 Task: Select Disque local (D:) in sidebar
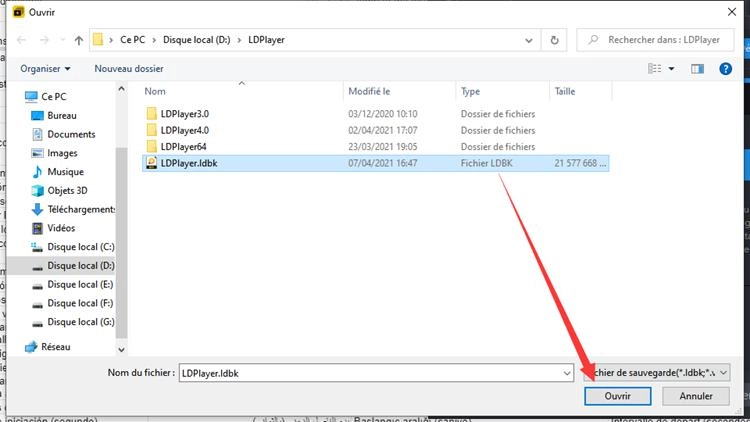pos(81,266)
